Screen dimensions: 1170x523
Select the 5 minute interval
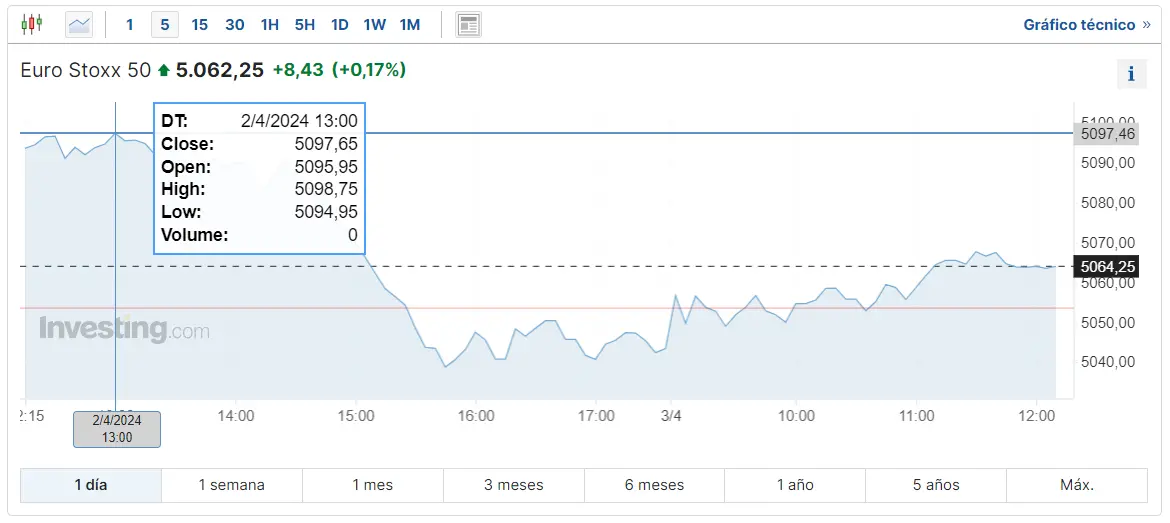tap(164, 24)
